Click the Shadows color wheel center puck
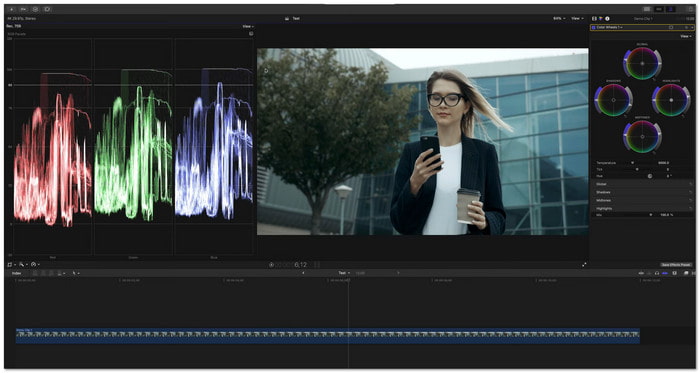The width and height of the screenshot is (700, 373). (613, 100)
